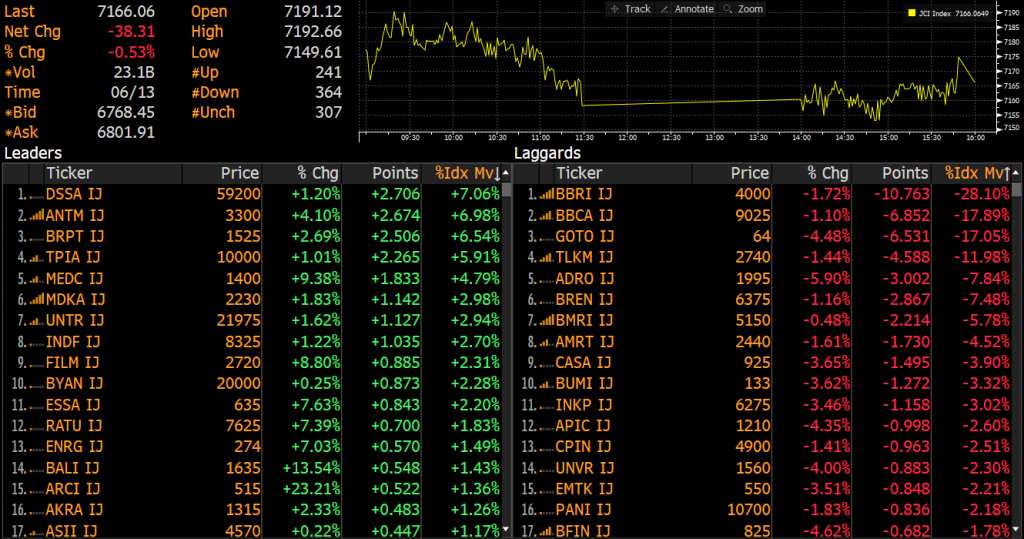The image size is (1024, 539).
Task: Select the Last value 7166.06
Action: pyautogui.click(x=126, y=11)
